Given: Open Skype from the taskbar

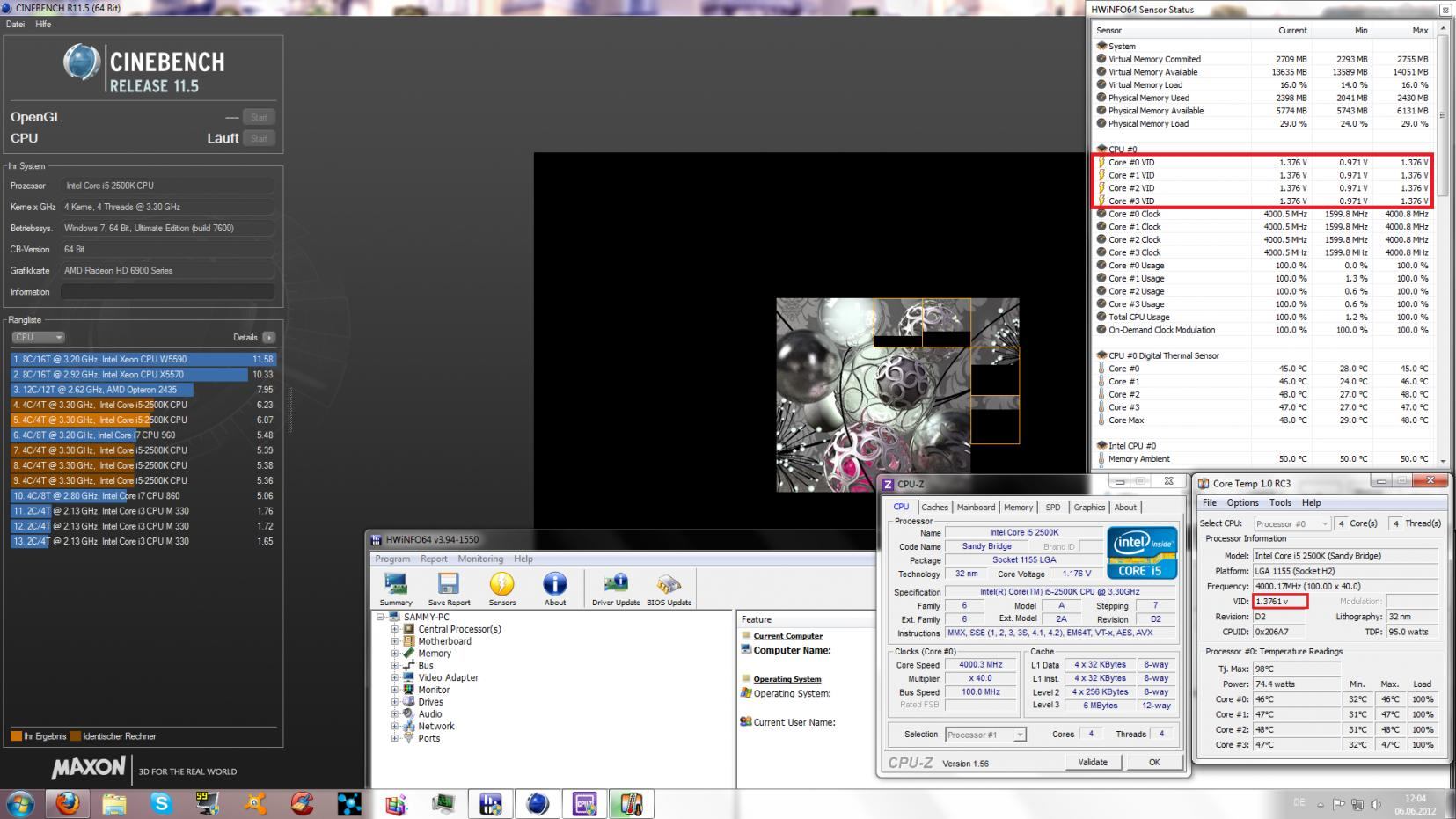Looking at the screenshot, I should coord(161,803).
